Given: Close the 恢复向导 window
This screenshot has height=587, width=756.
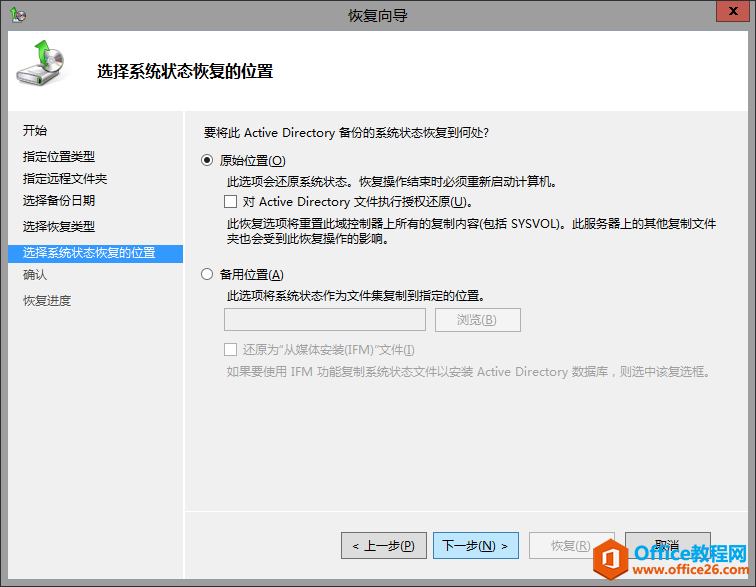Looking at the screenshot, I should pos(732,12).
